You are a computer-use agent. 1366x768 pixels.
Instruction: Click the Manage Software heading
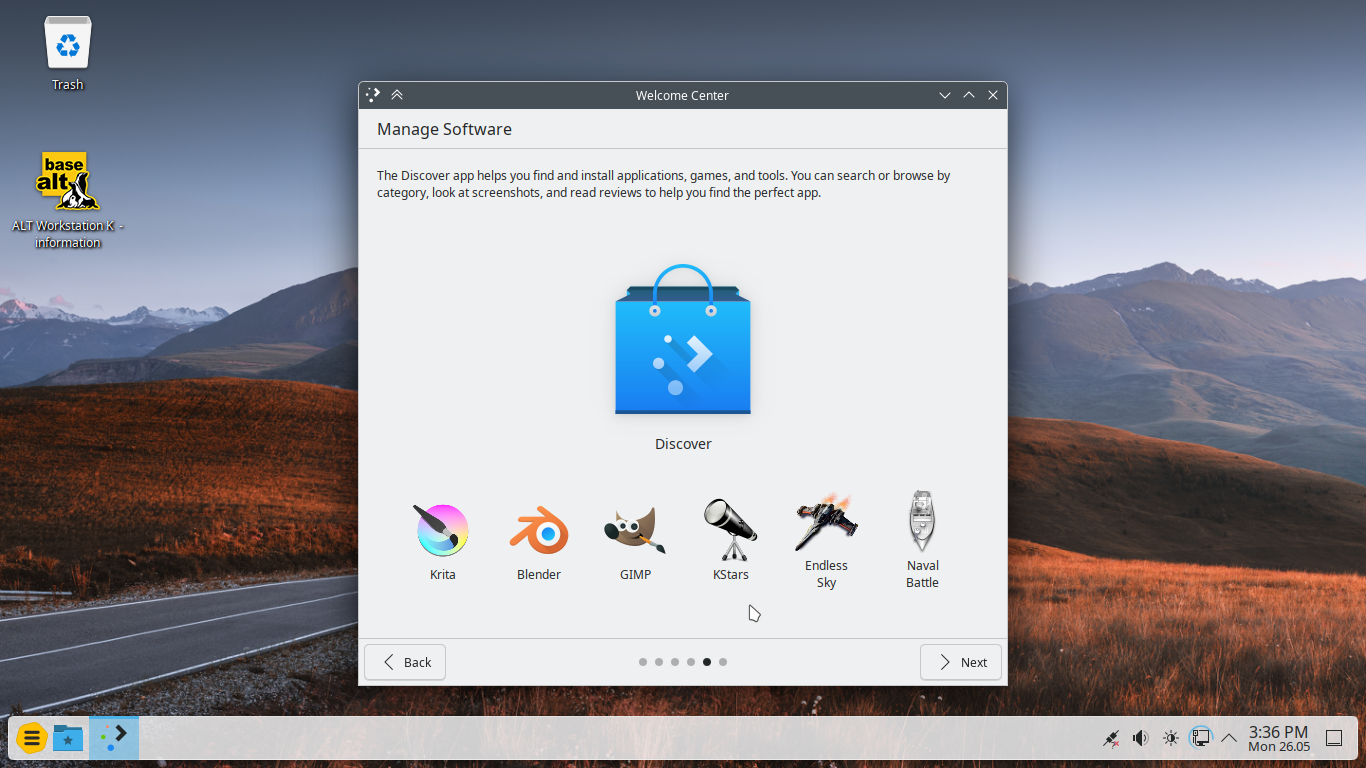(444, 129)
